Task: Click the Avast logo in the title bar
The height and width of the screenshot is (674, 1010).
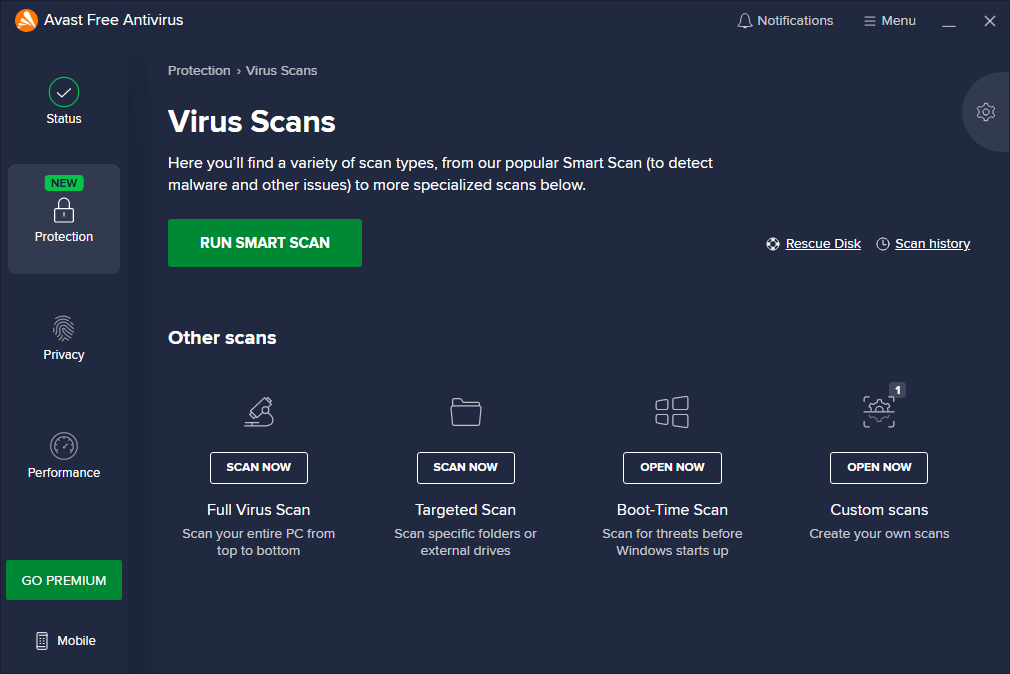Action: [25, 19]
